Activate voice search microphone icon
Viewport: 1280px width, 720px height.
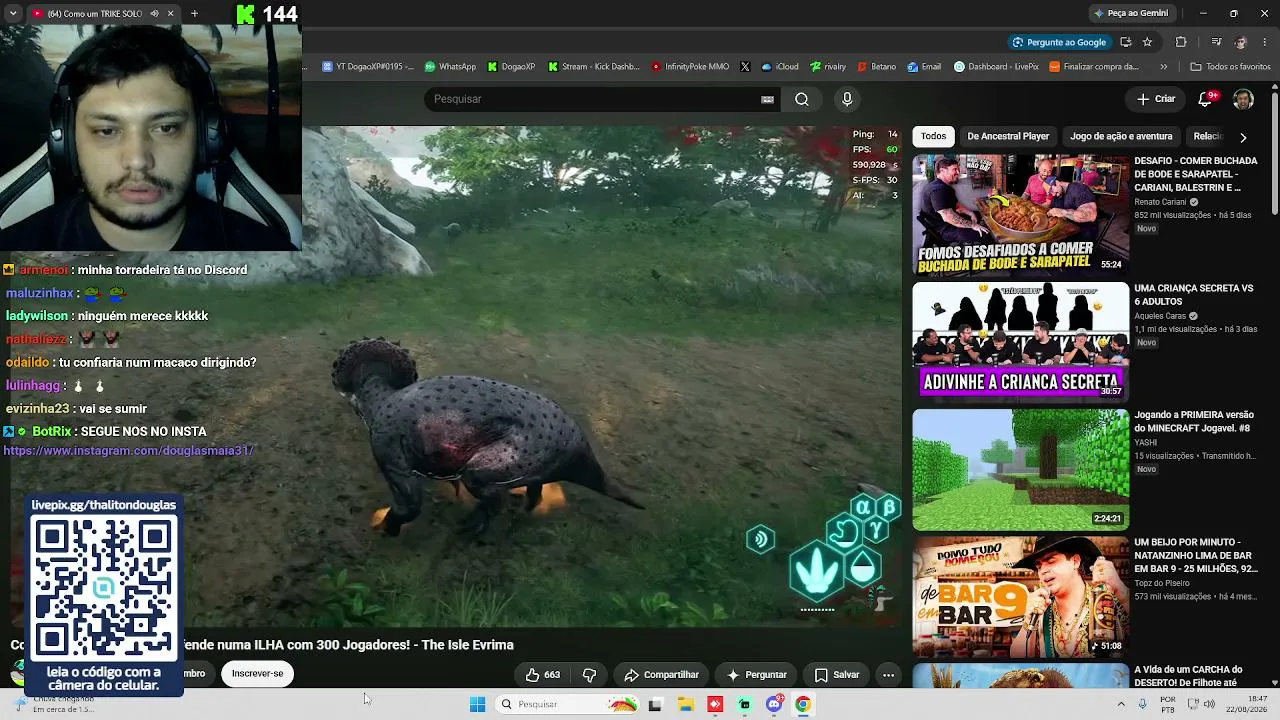click(847, 99)
